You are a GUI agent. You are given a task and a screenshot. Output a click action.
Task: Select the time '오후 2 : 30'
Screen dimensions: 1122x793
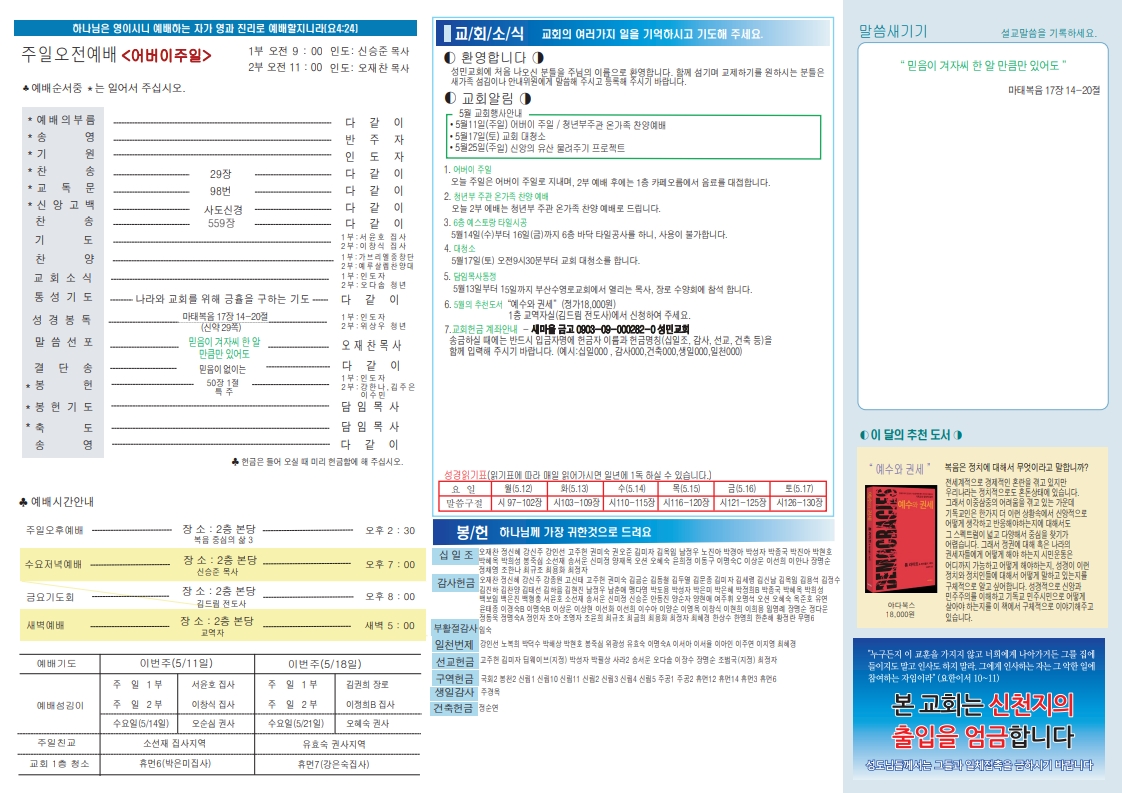click(x=390, y=531)
